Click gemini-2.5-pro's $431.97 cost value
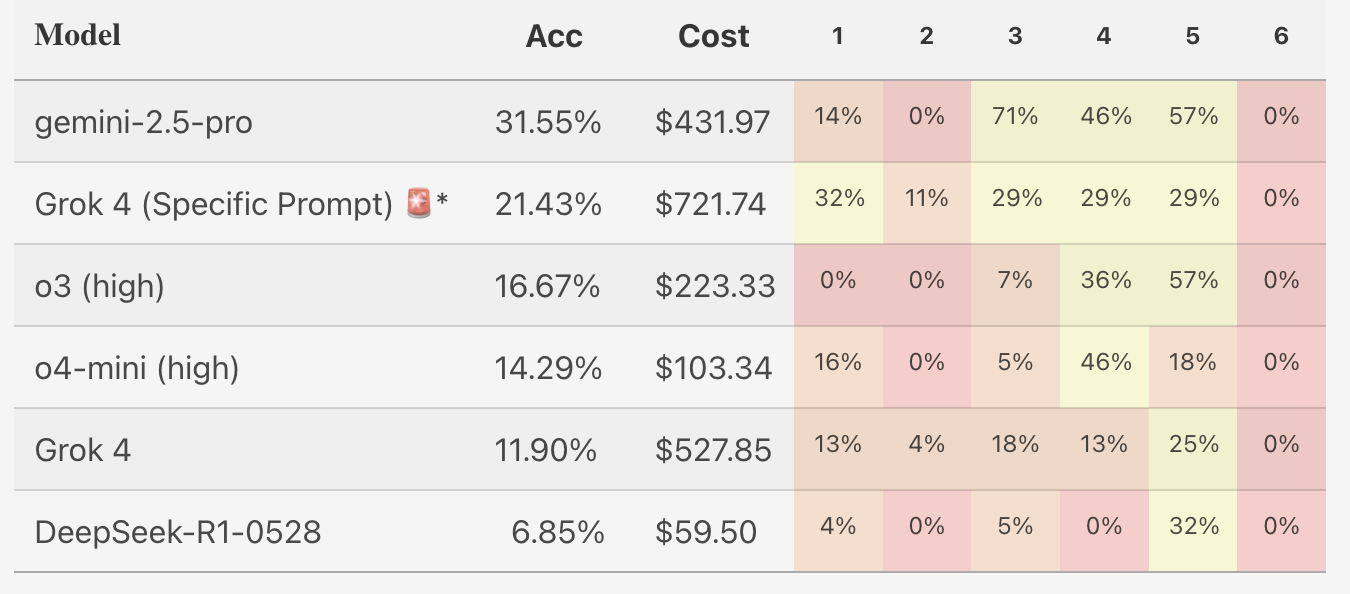This screenshot has width=1350, height=594. pos(713,122)
